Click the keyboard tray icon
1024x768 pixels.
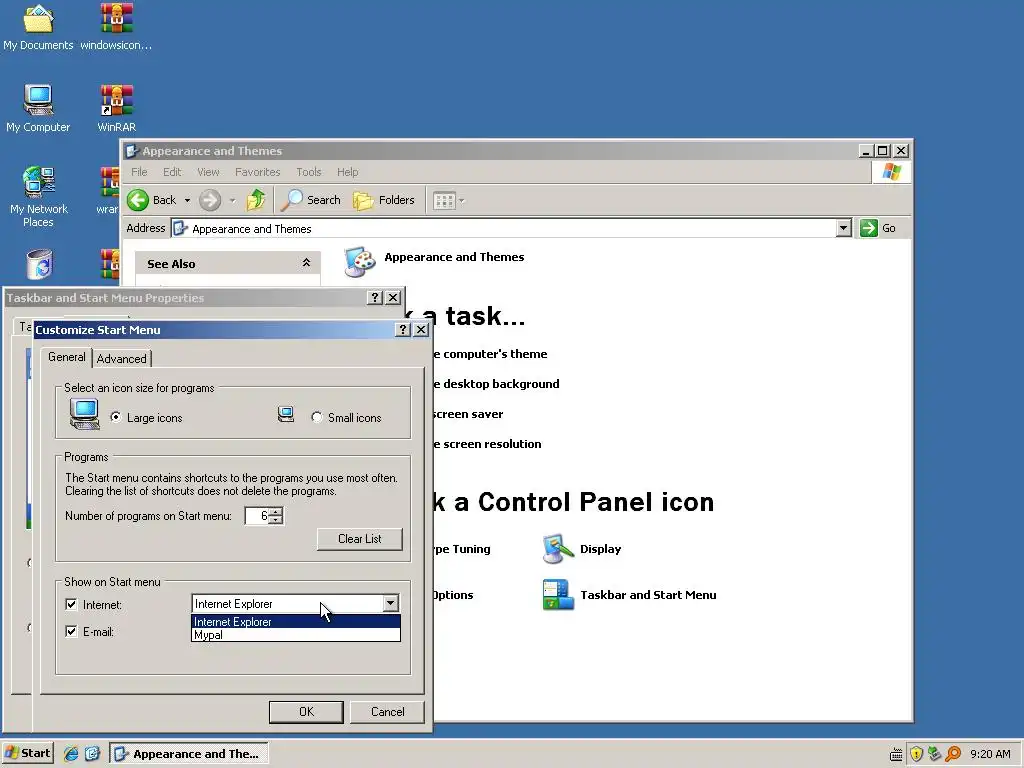(896, 754)
